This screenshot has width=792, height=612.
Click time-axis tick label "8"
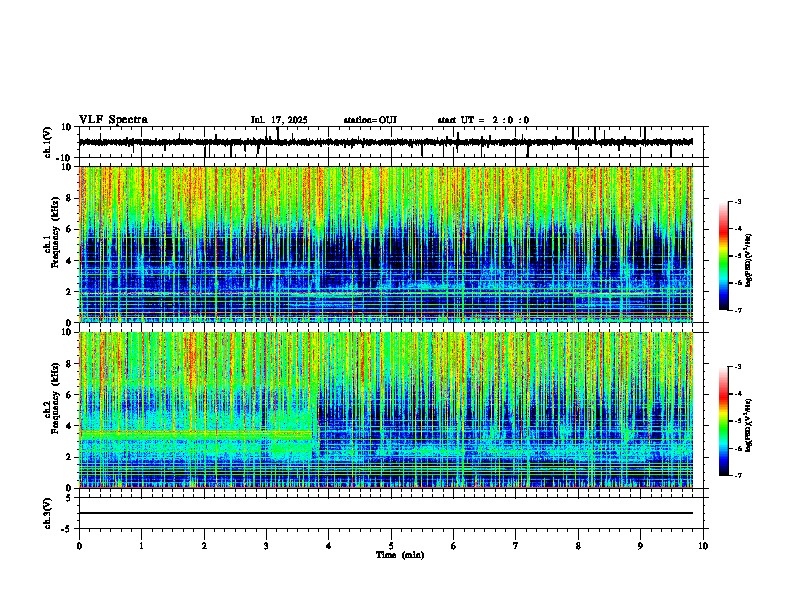pyautogui.click(x=578, y=546)
